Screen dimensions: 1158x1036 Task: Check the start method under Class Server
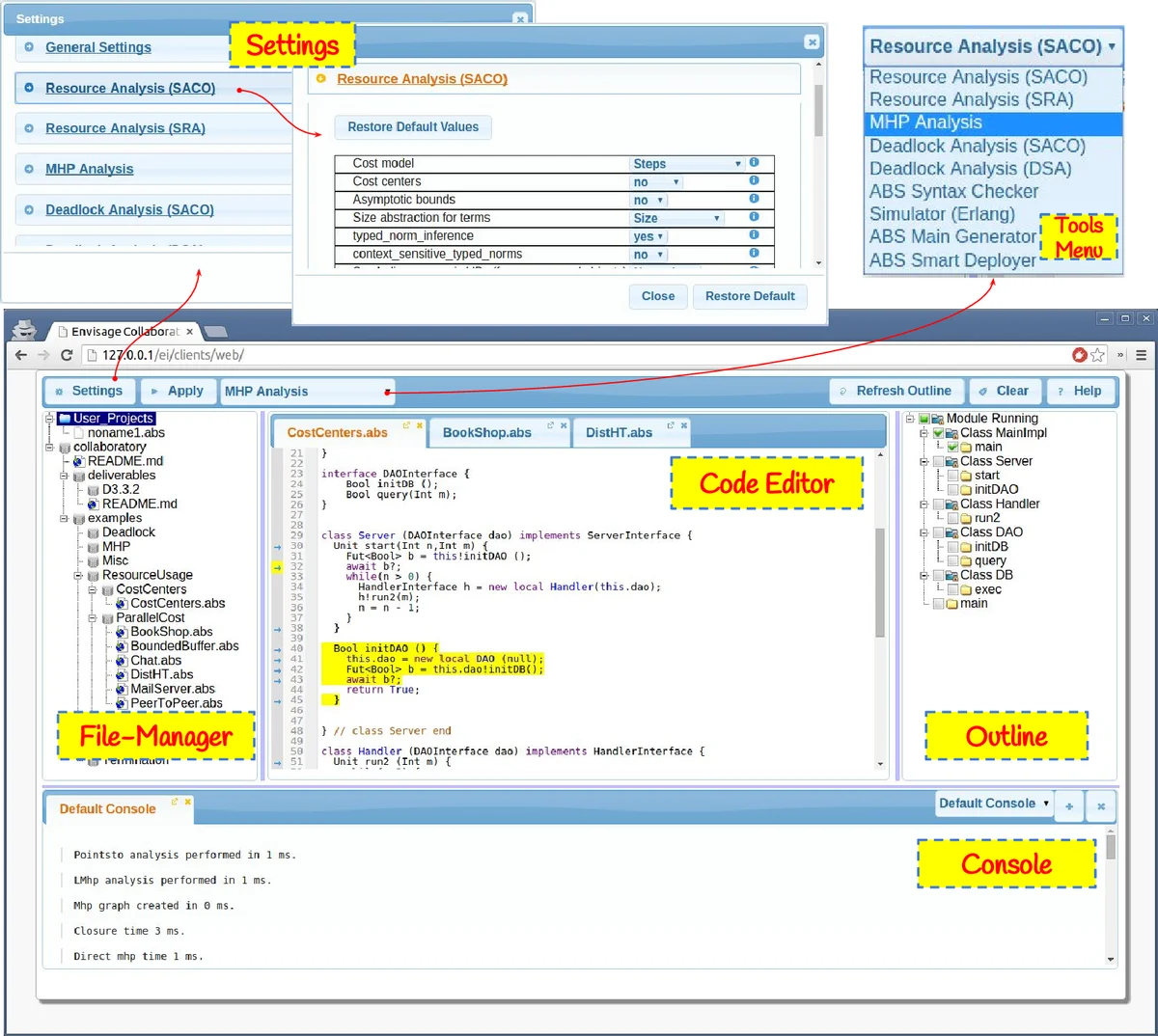pos(952,475)
